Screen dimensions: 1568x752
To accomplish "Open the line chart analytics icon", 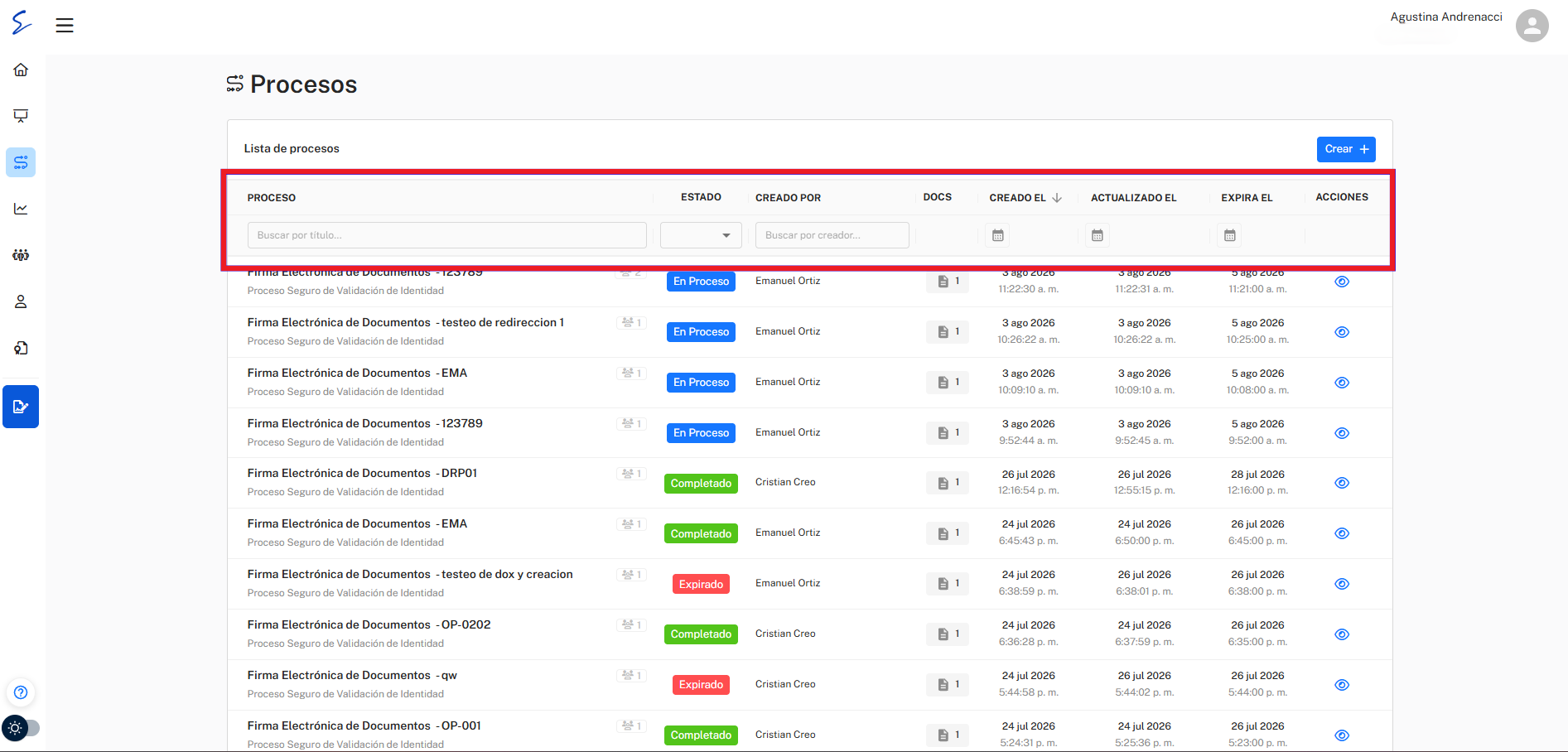I will coord(21,209).
